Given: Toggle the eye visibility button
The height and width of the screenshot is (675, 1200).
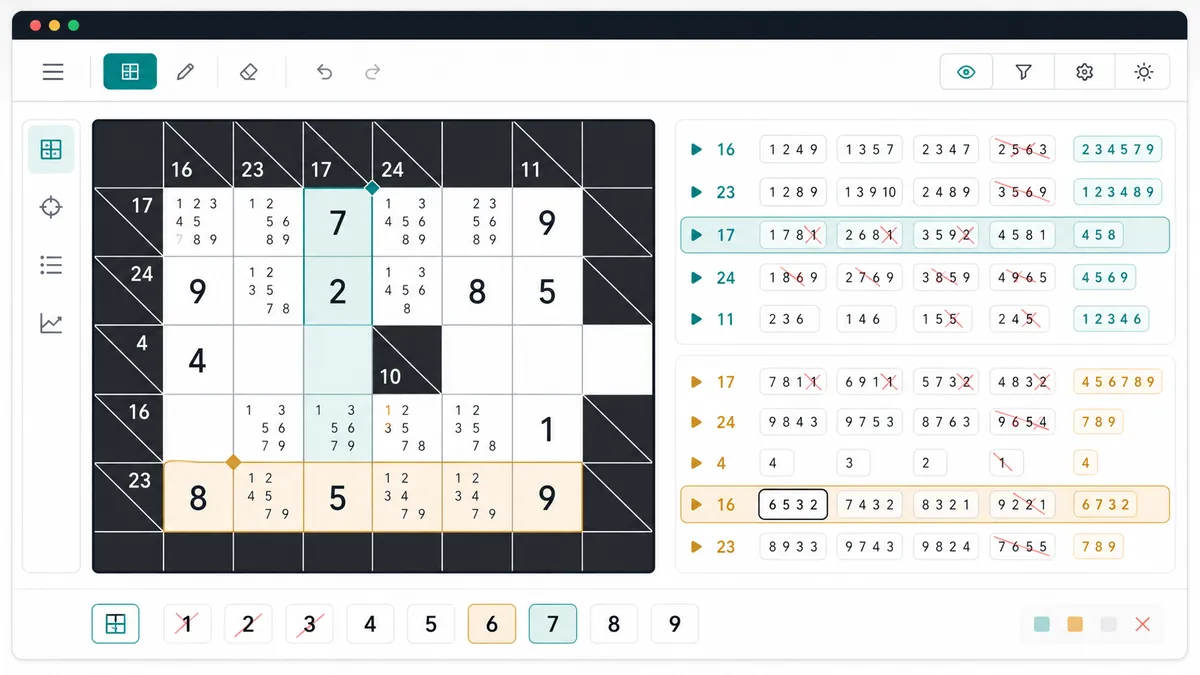Looking at the screenshot, I should 966,72.
